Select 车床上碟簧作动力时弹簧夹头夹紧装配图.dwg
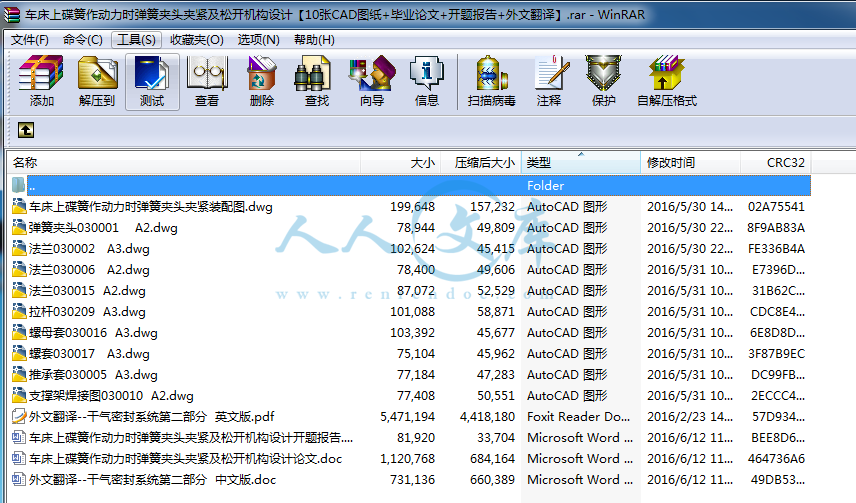856x503 pixels. (x=151, y=206)
